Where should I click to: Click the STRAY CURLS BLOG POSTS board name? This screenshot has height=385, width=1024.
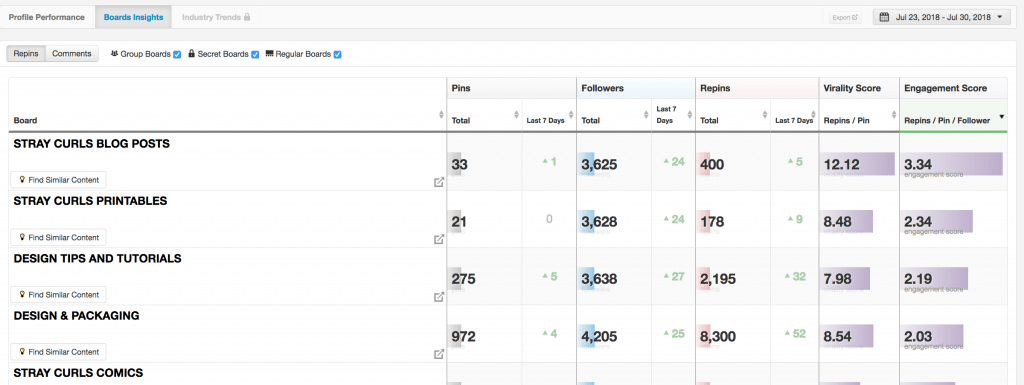tap(91, 144)
